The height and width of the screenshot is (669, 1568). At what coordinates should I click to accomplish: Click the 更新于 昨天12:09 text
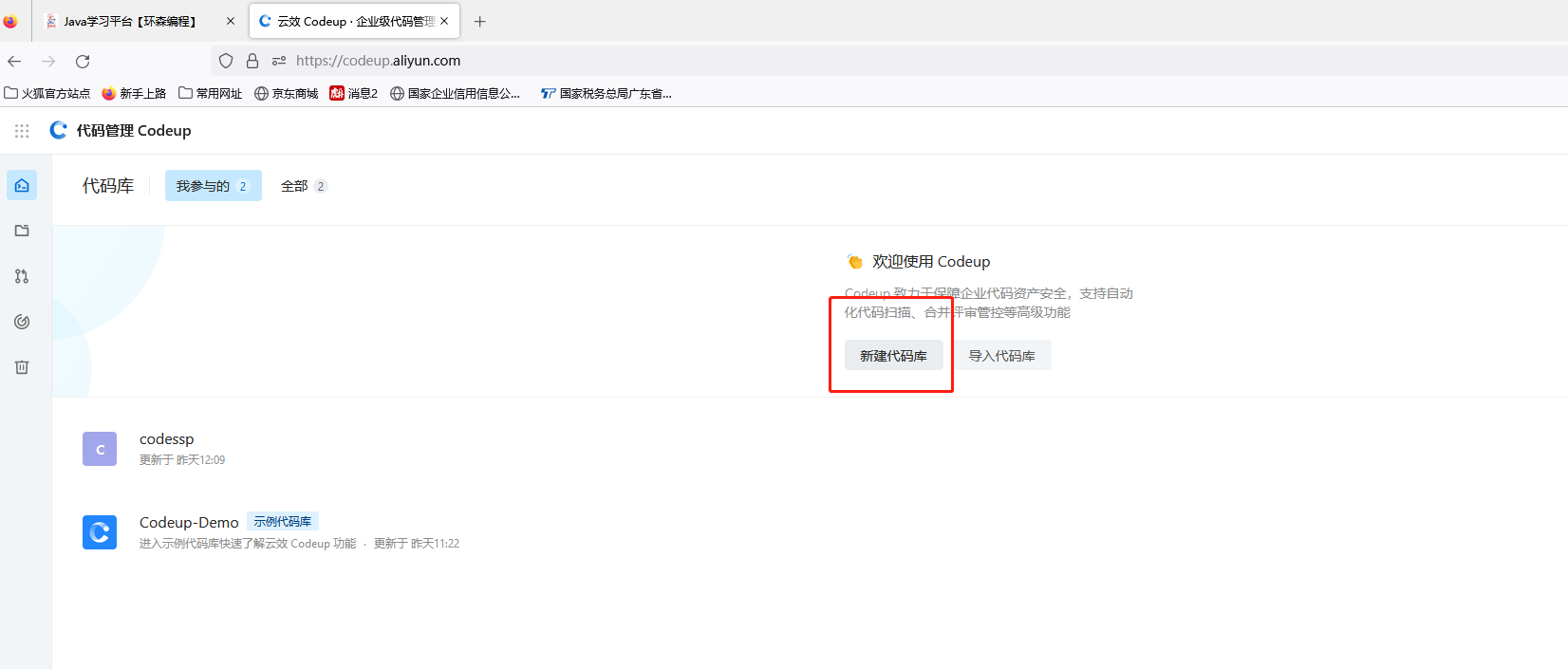click(x=182, y=460)
